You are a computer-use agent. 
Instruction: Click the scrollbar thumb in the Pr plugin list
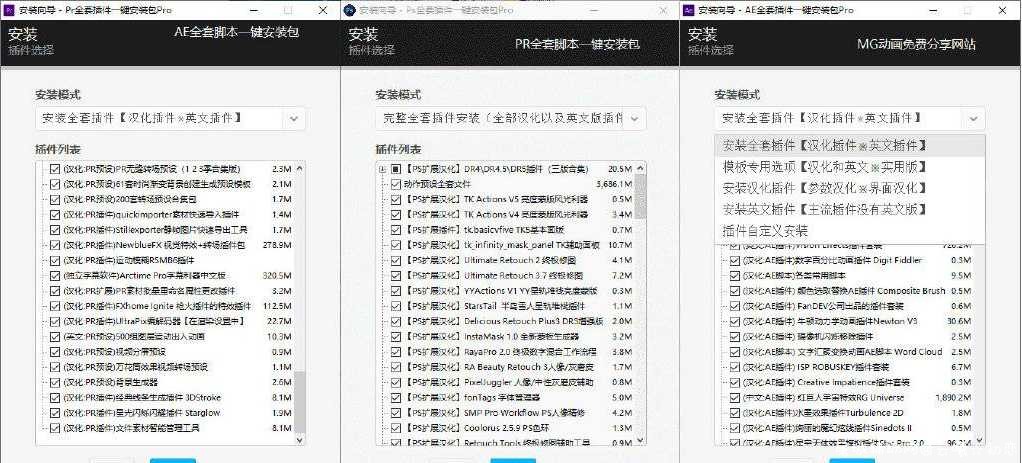(300, 403)
